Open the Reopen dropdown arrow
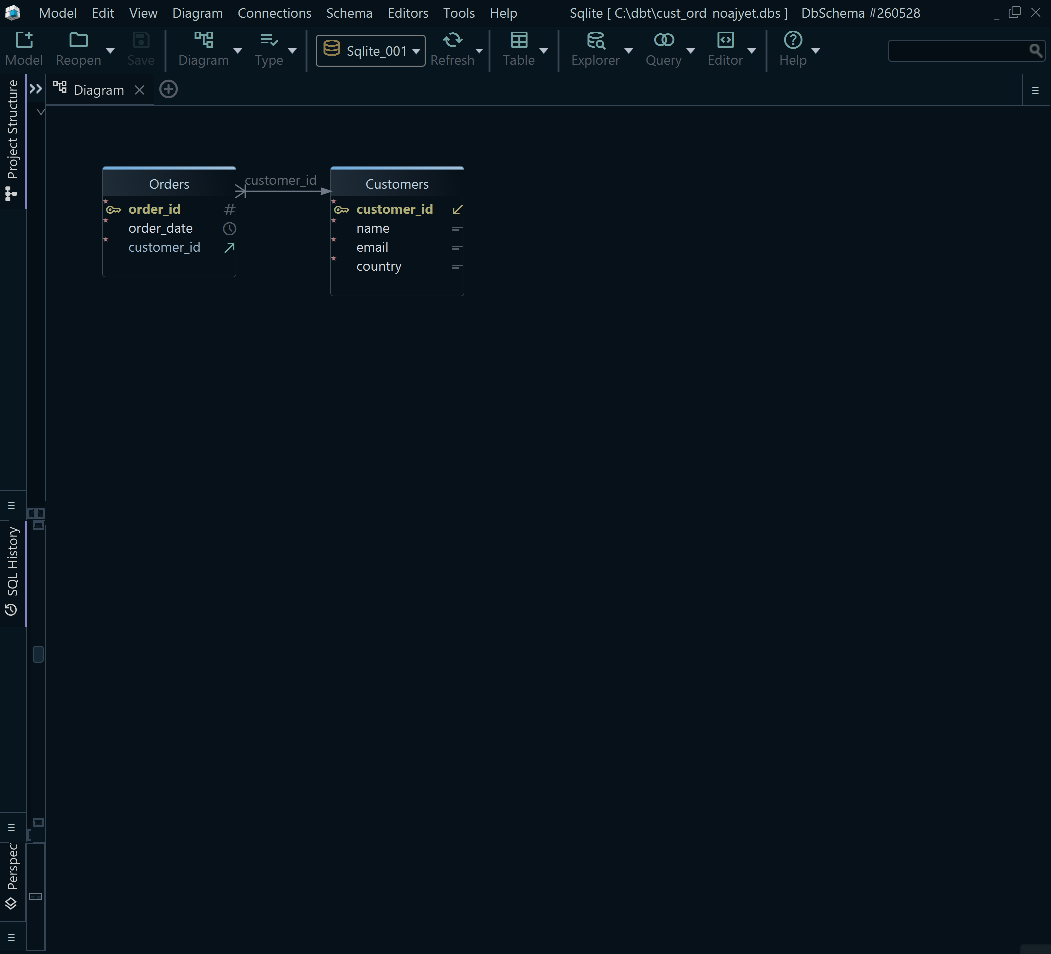The width and height of the screenshot is (1051, 954). 111,50
